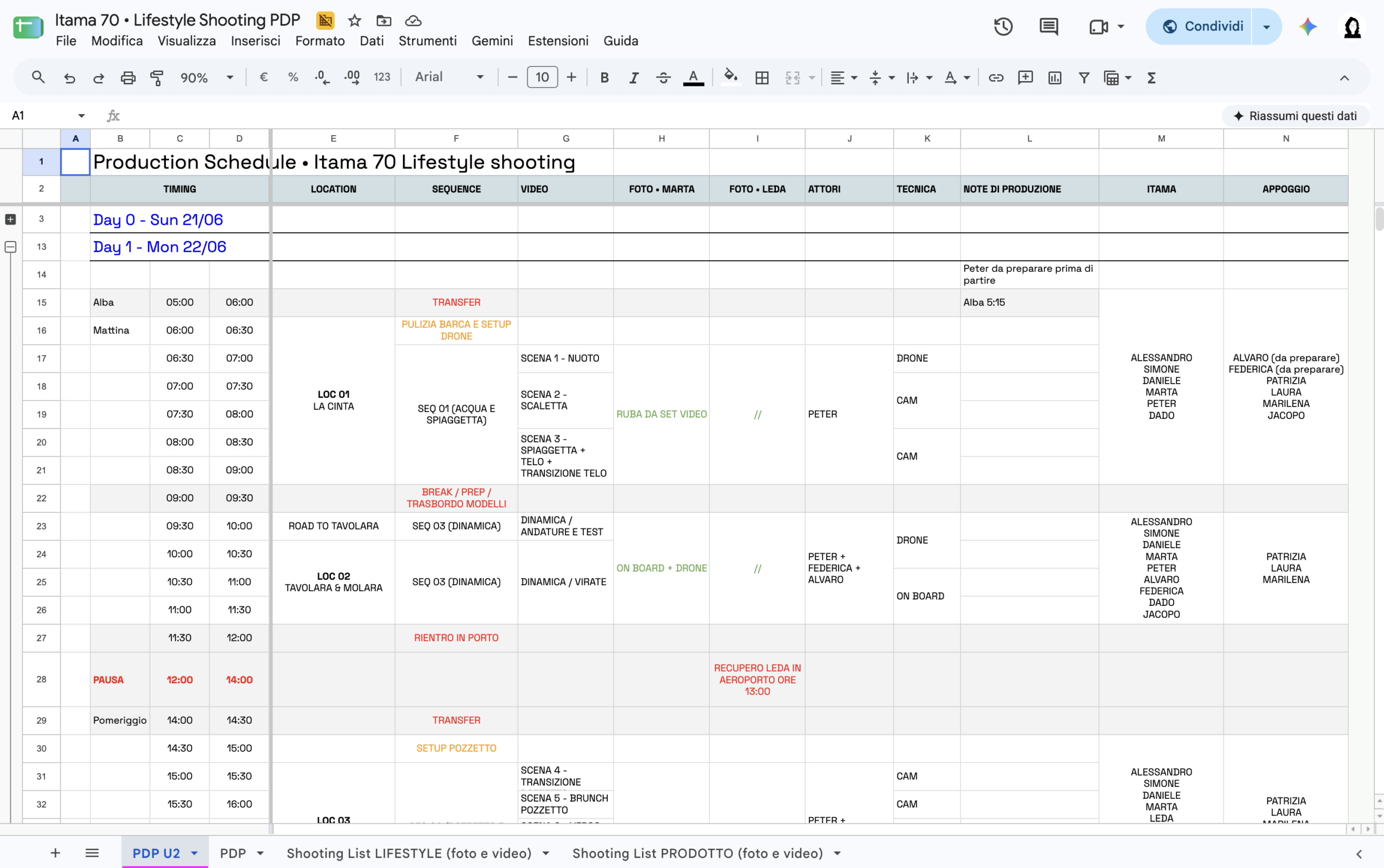Click the functions sigma icon

coord(1151,77)
